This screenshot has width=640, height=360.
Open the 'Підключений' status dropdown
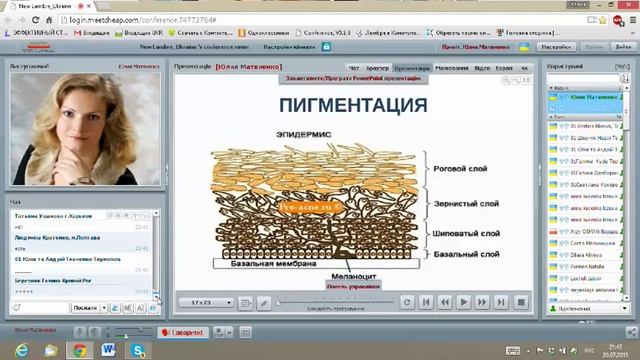(x=589, y=309)
